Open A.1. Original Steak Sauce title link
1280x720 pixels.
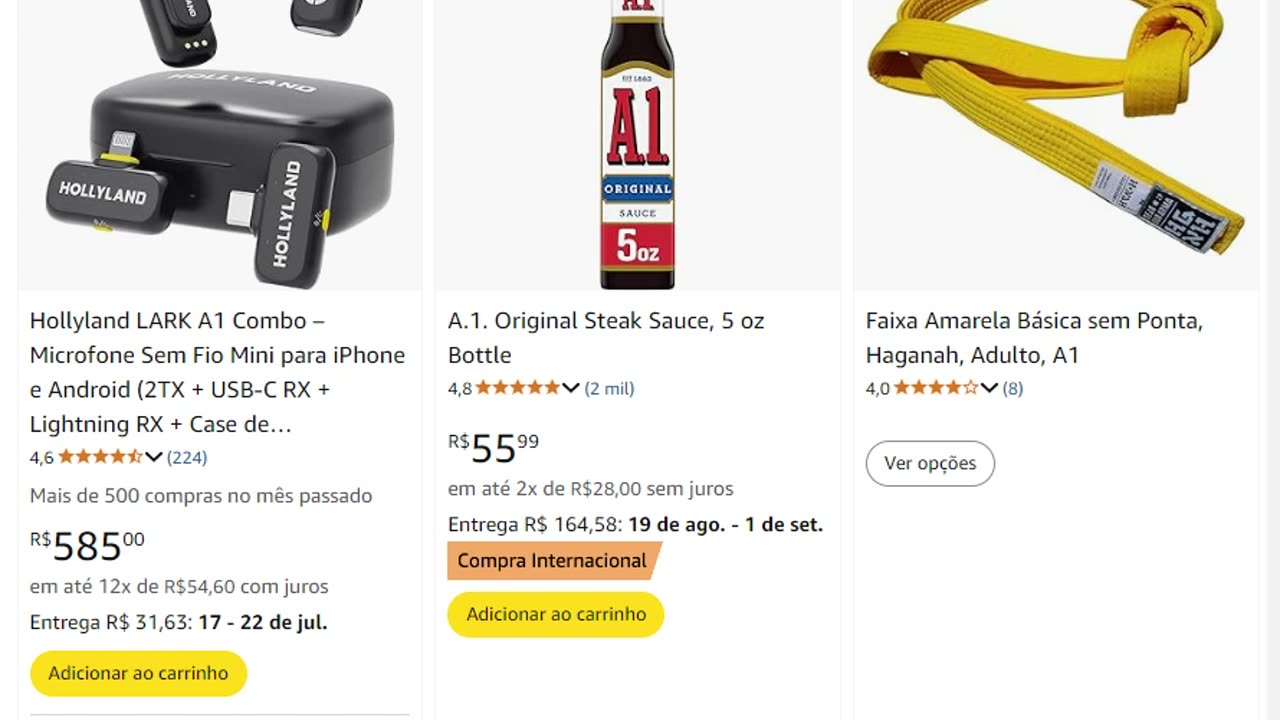tap(606, 338)
